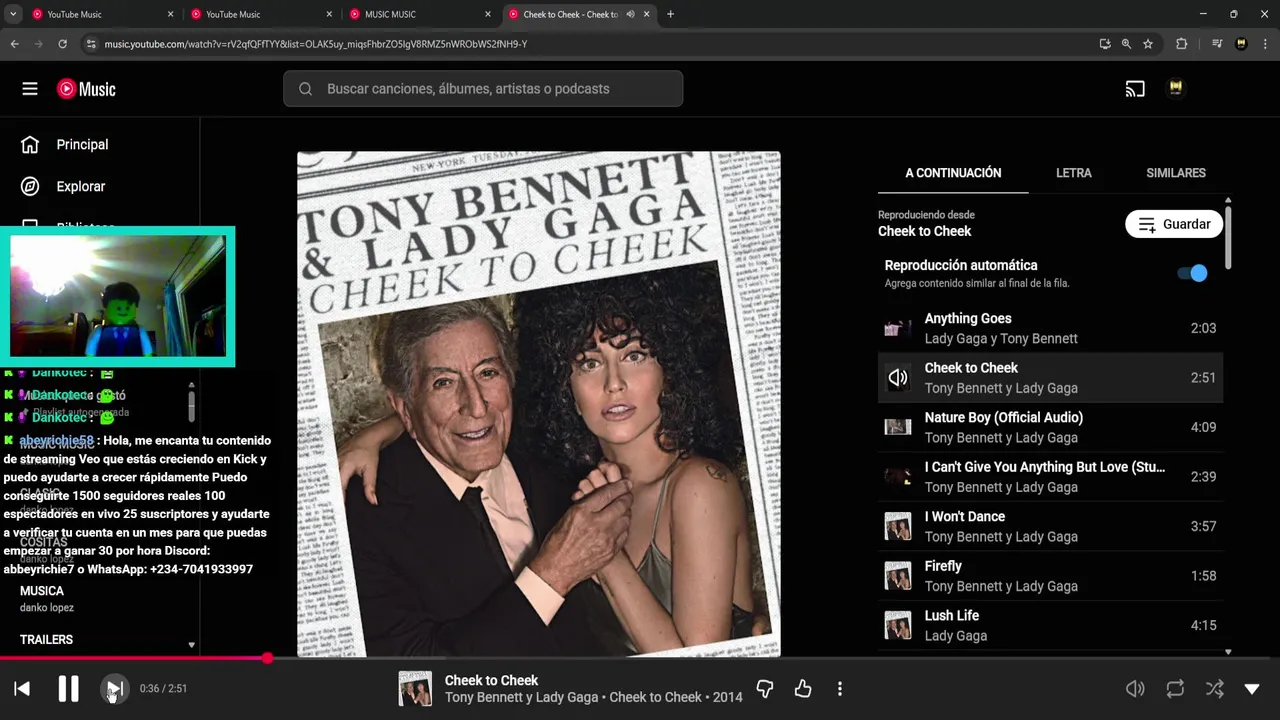The height and width of the screenshot is (720, 1280).
Task: Dislike the song Cheek to Cheek
Action: pyautogui.click(x=765, y=688)
